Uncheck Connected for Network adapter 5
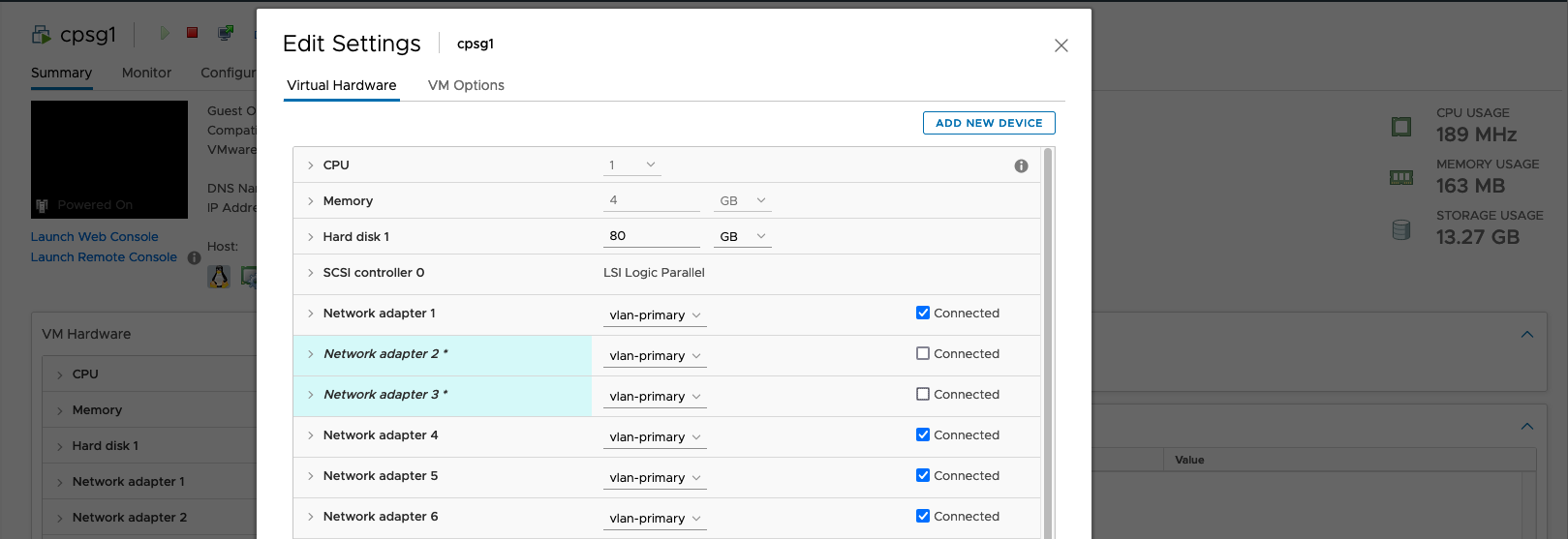This screenshot has height=539, width=1568. tap(923, 476)
